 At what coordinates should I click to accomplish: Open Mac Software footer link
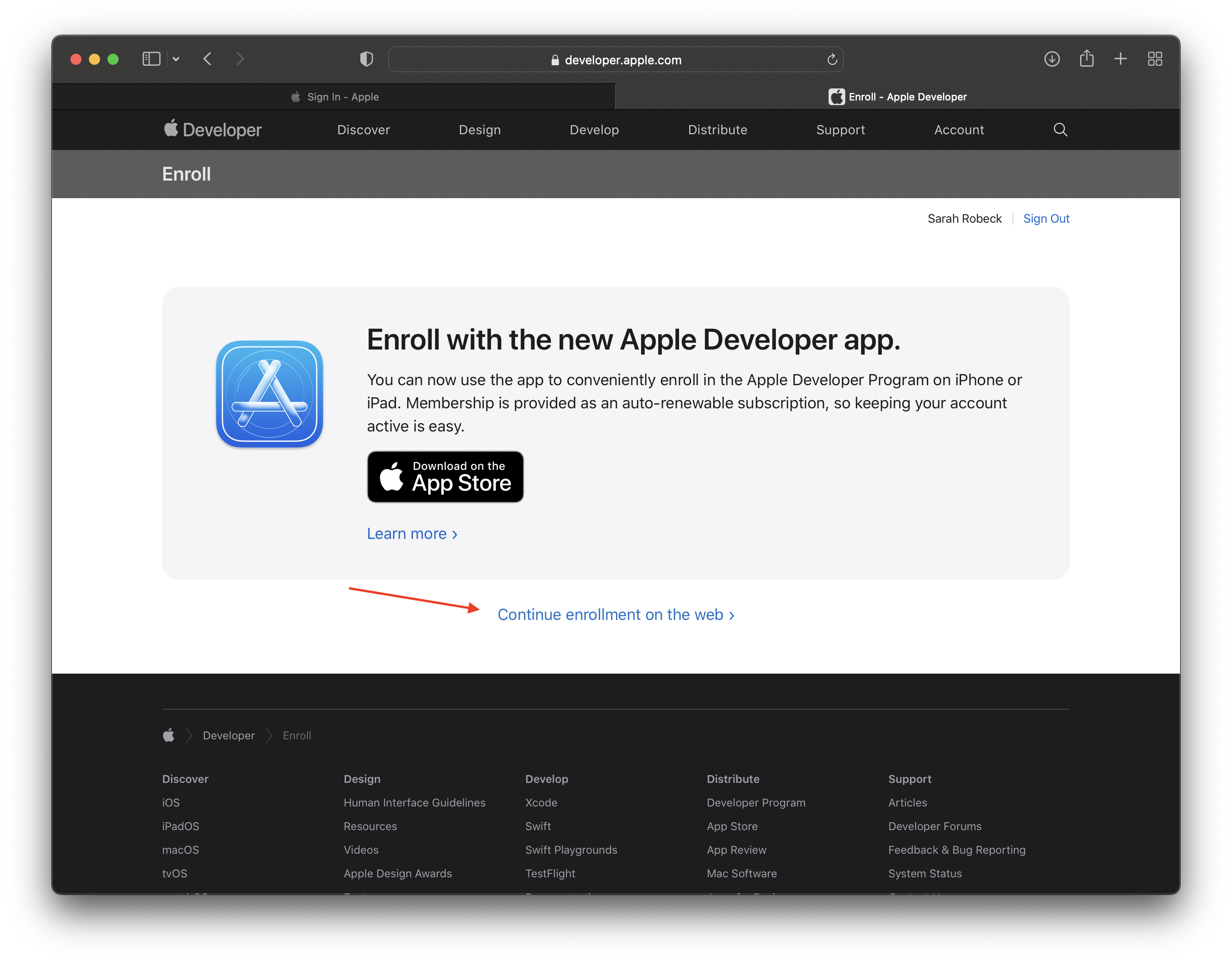click(742, 874)
